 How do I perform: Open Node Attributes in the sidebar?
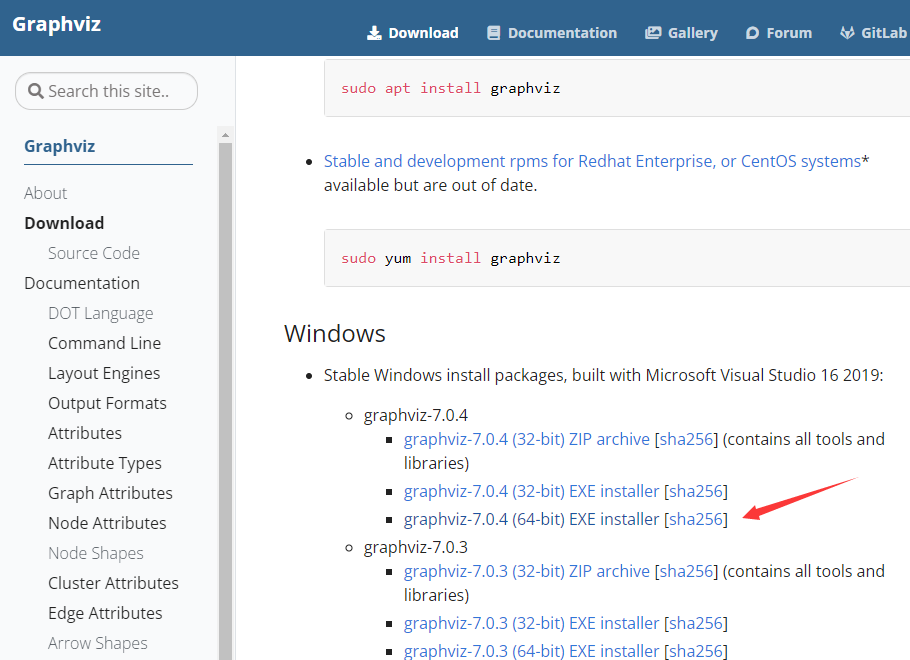[x=107, y=524]
